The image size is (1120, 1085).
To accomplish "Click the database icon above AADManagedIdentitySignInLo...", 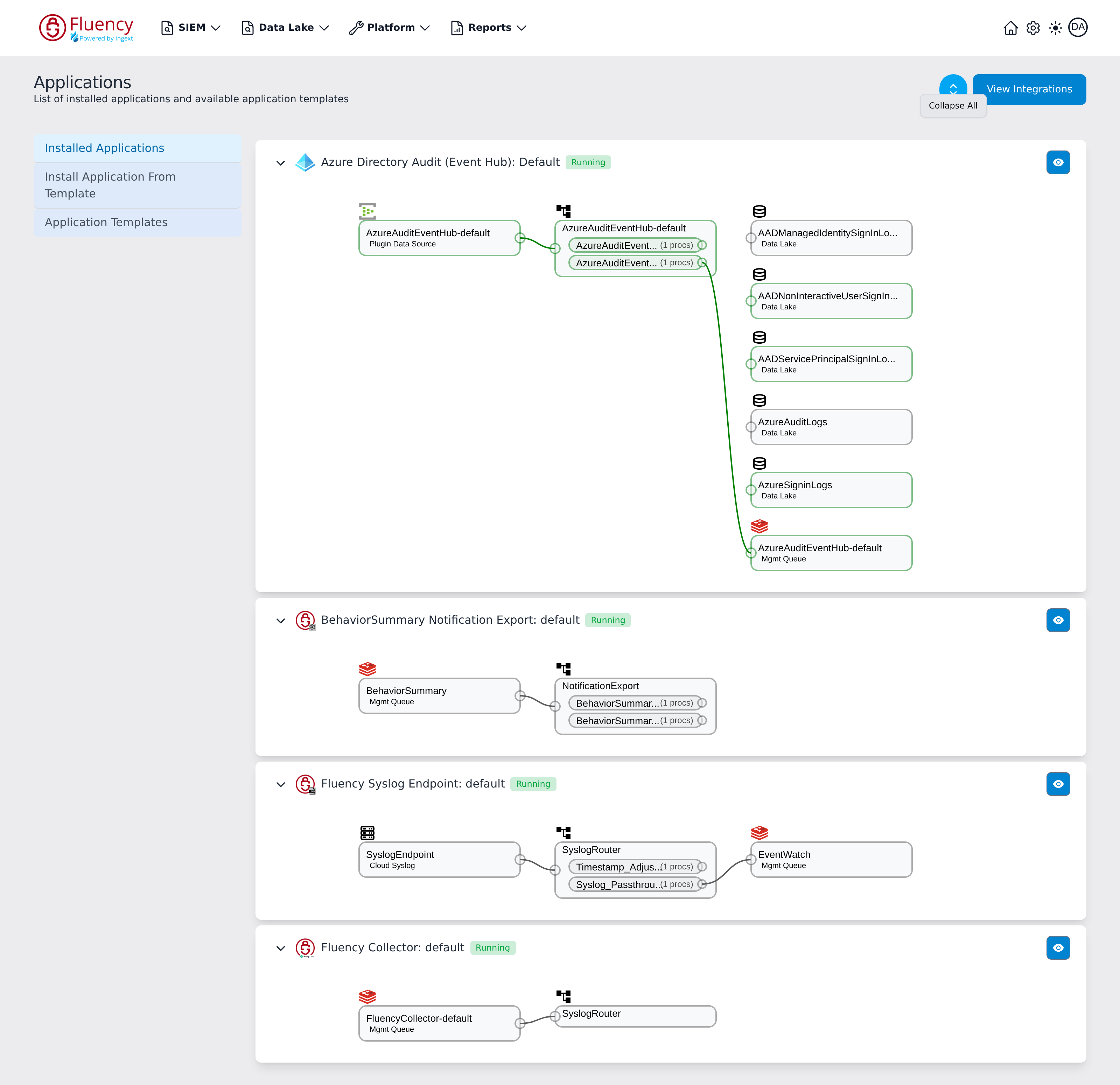I will pyautogui.click(x=759, y=211).
